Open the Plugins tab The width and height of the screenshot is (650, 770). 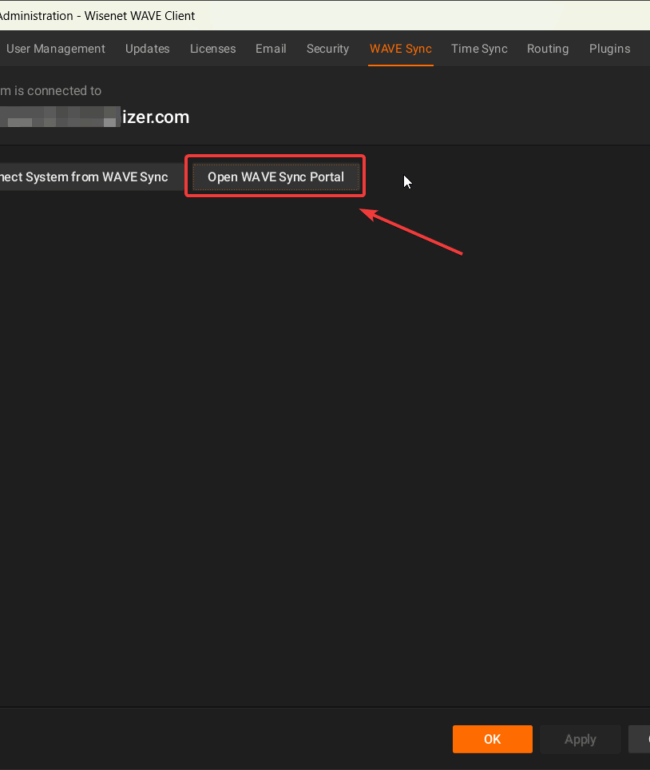609,49
